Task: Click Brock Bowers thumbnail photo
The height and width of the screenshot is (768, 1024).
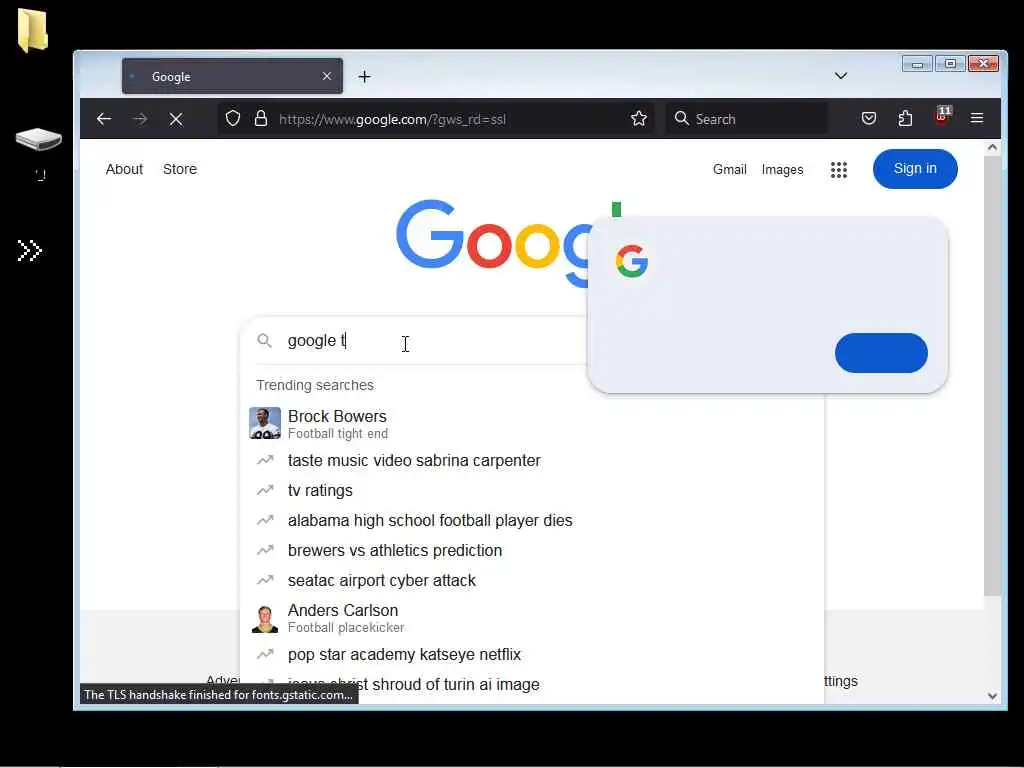Action: point(264,423)
